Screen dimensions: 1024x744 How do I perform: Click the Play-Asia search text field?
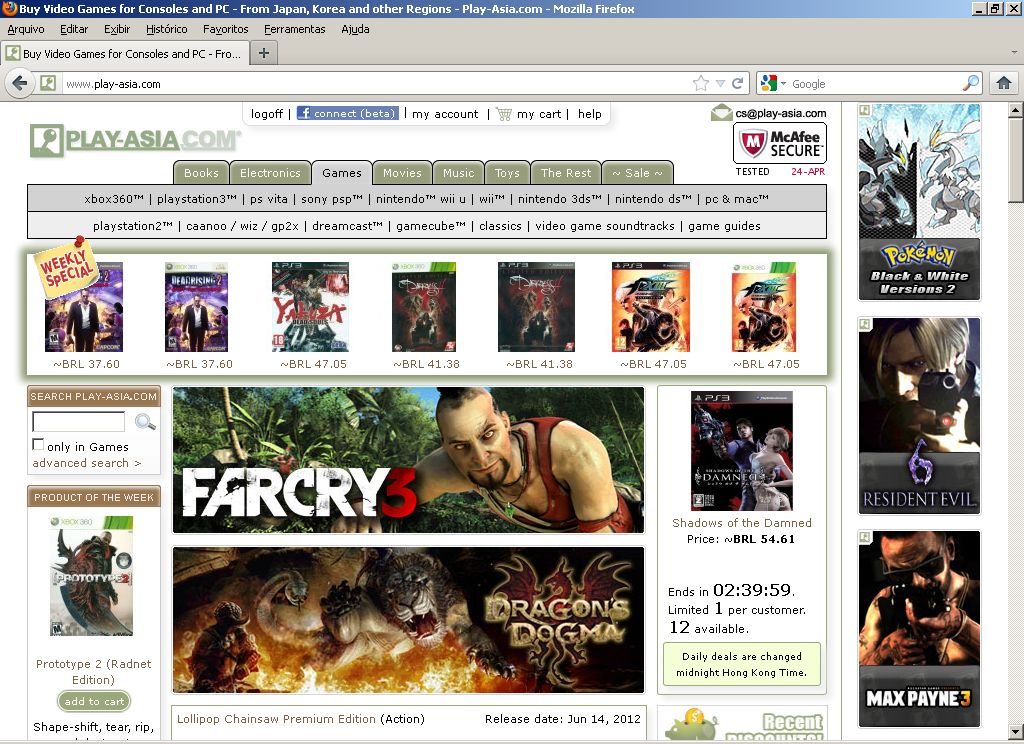[78, 422]
